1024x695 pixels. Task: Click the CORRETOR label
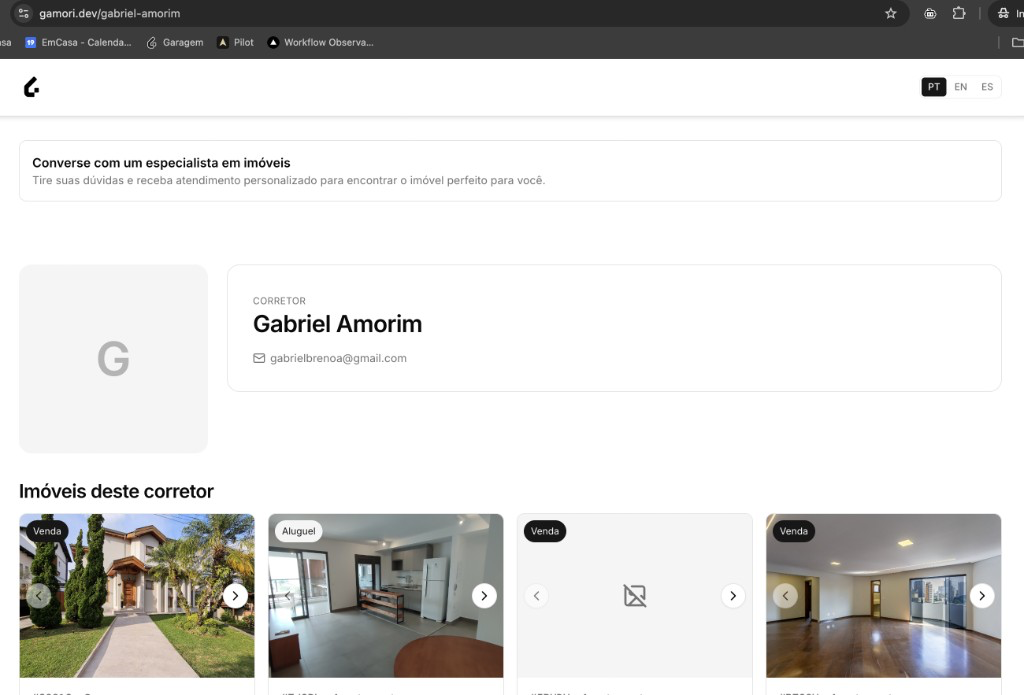point(279,300)
